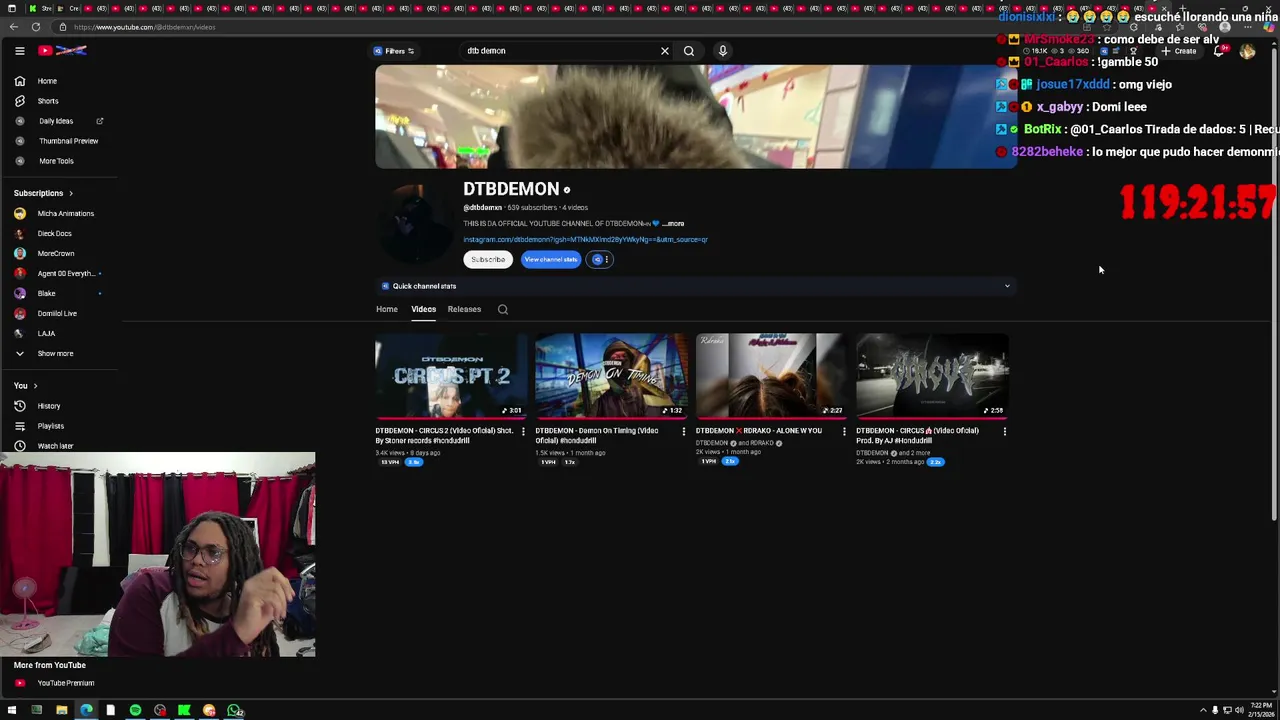Image resolution: width=1280 pixels, height=720 pixels.
Task: Open Windows Start menu
Action: coord(12,711)
